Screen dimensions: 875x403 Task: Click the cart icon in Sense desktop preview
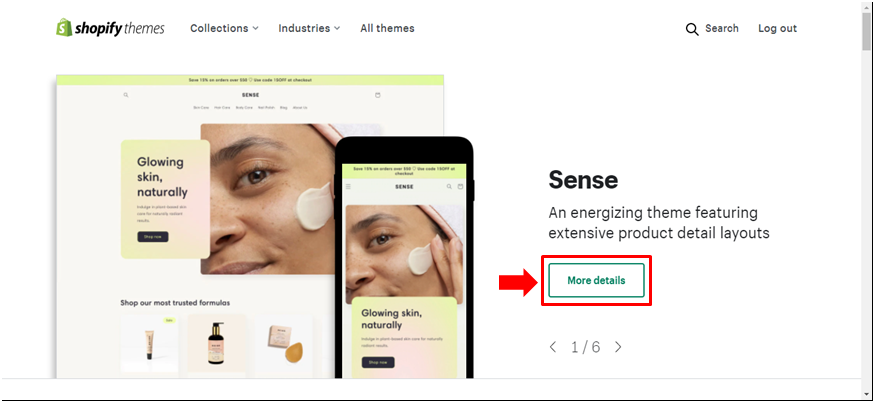(x=378, y=95)
